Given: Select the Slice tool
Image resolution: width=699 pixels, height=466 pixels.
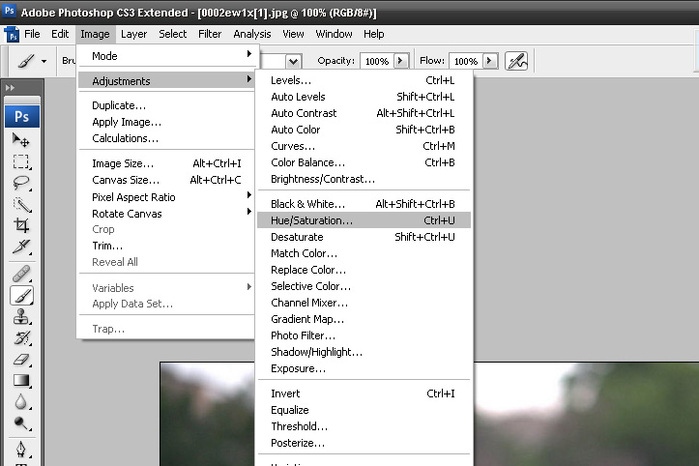Looking at the screenshot, I should pos(21,246).
